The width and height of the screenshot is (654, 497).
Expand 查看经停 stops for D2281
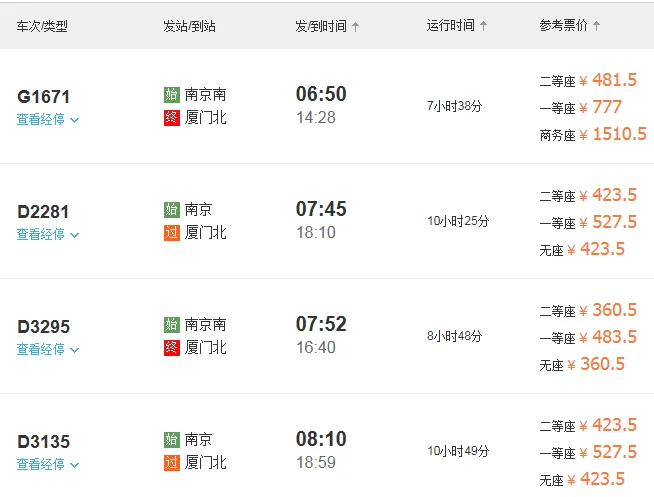(47, 235)
